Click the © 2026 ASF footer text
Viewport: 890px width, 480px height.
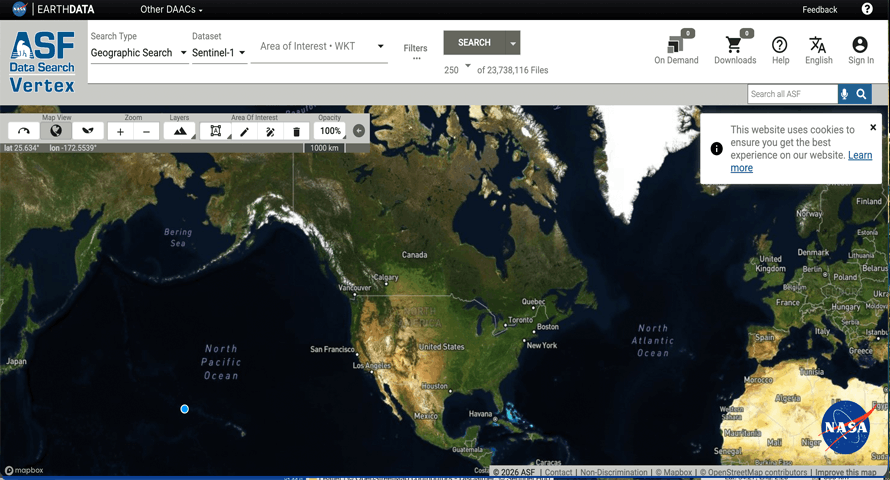(514, 472)
